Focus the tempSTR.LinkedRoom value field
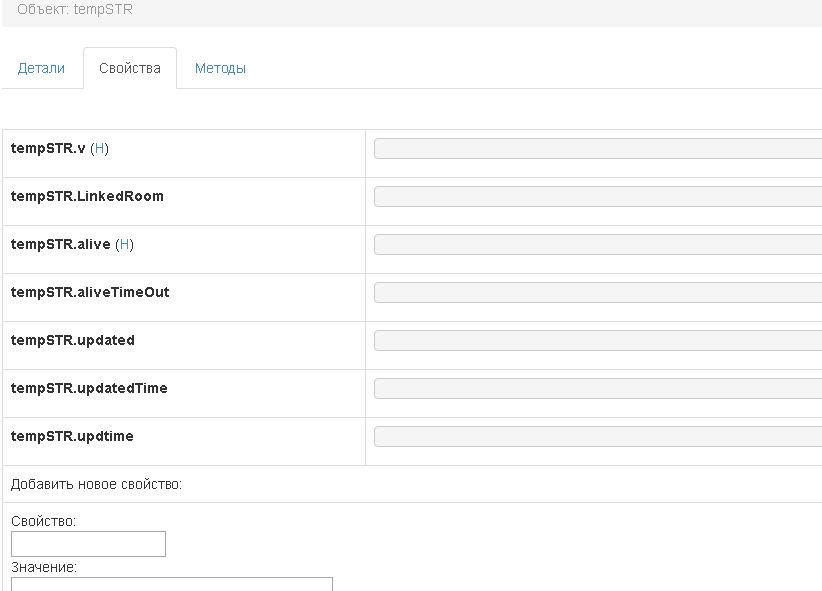The width and height of the screenshot is (822, 591). click(597, 197)
